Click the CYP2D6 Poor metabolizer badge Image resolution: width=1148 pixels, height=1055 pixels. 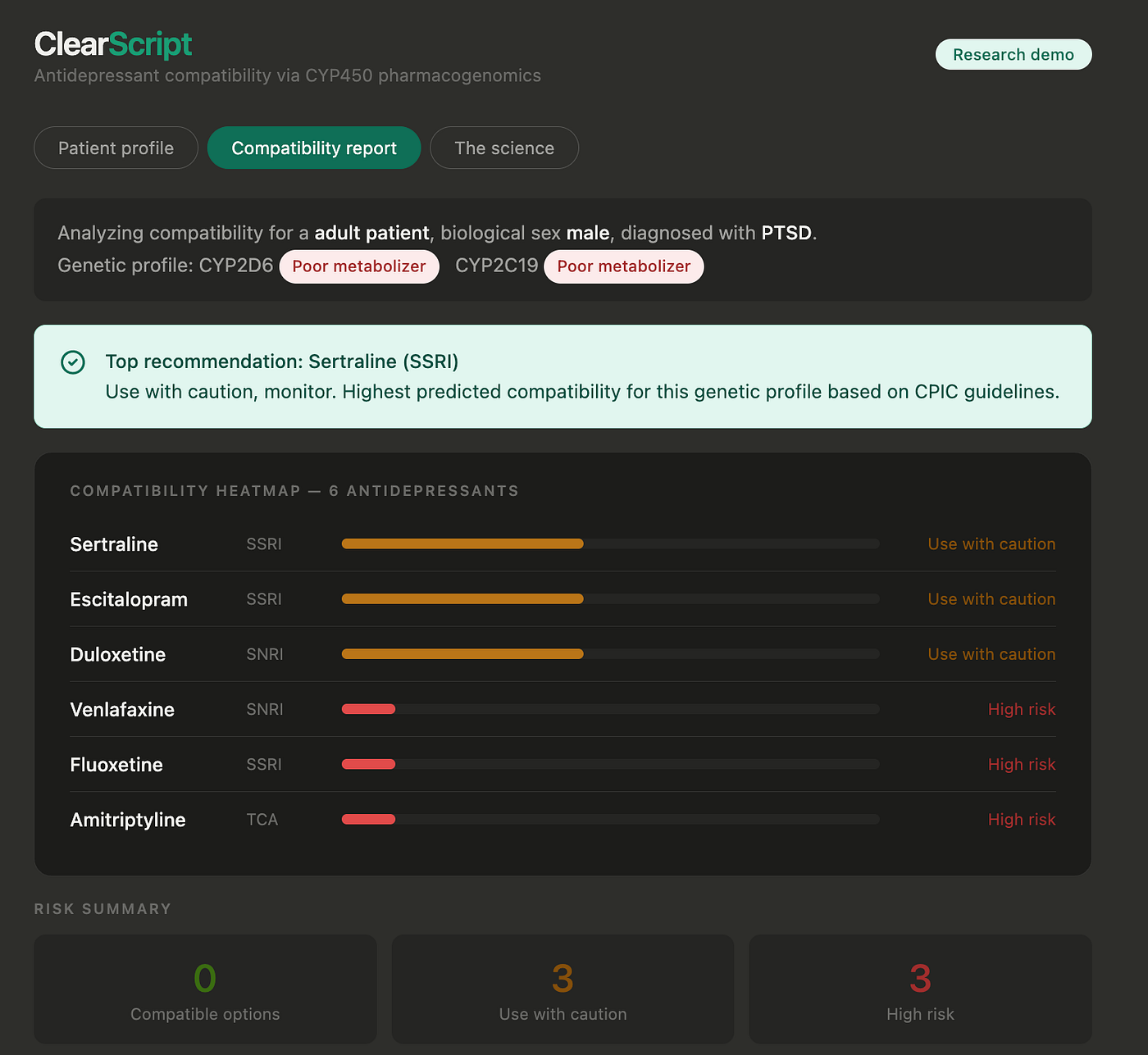359,266
